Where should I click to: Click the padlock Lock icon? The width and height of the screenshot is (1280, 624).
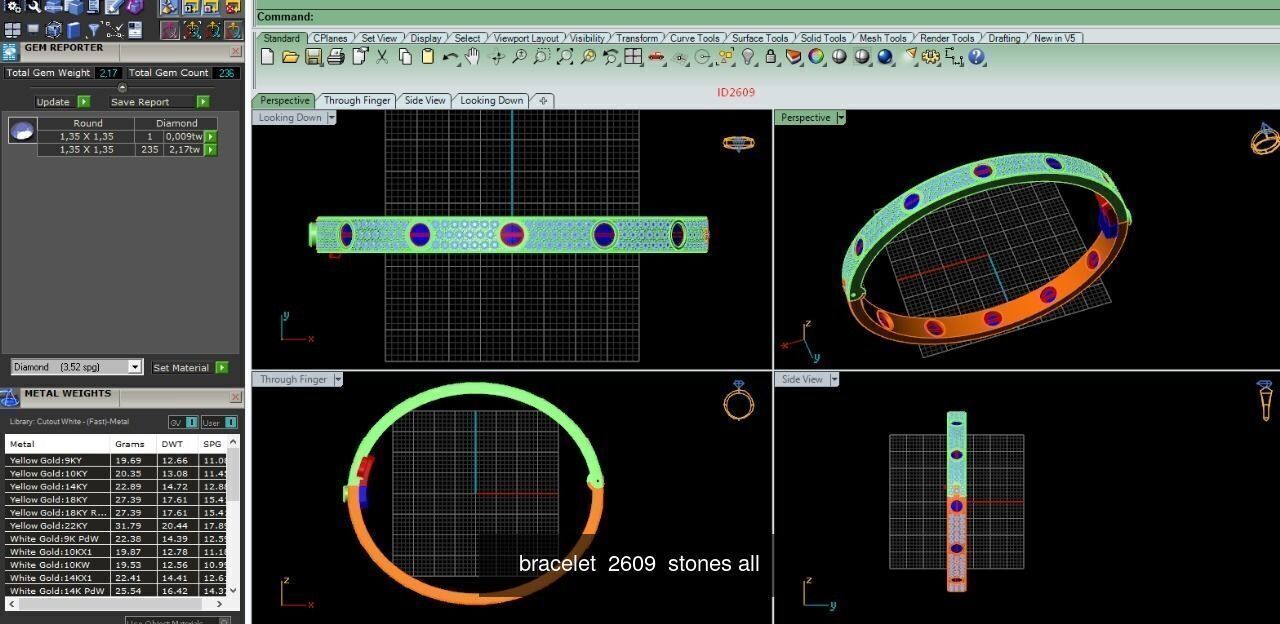pos(770,57)
